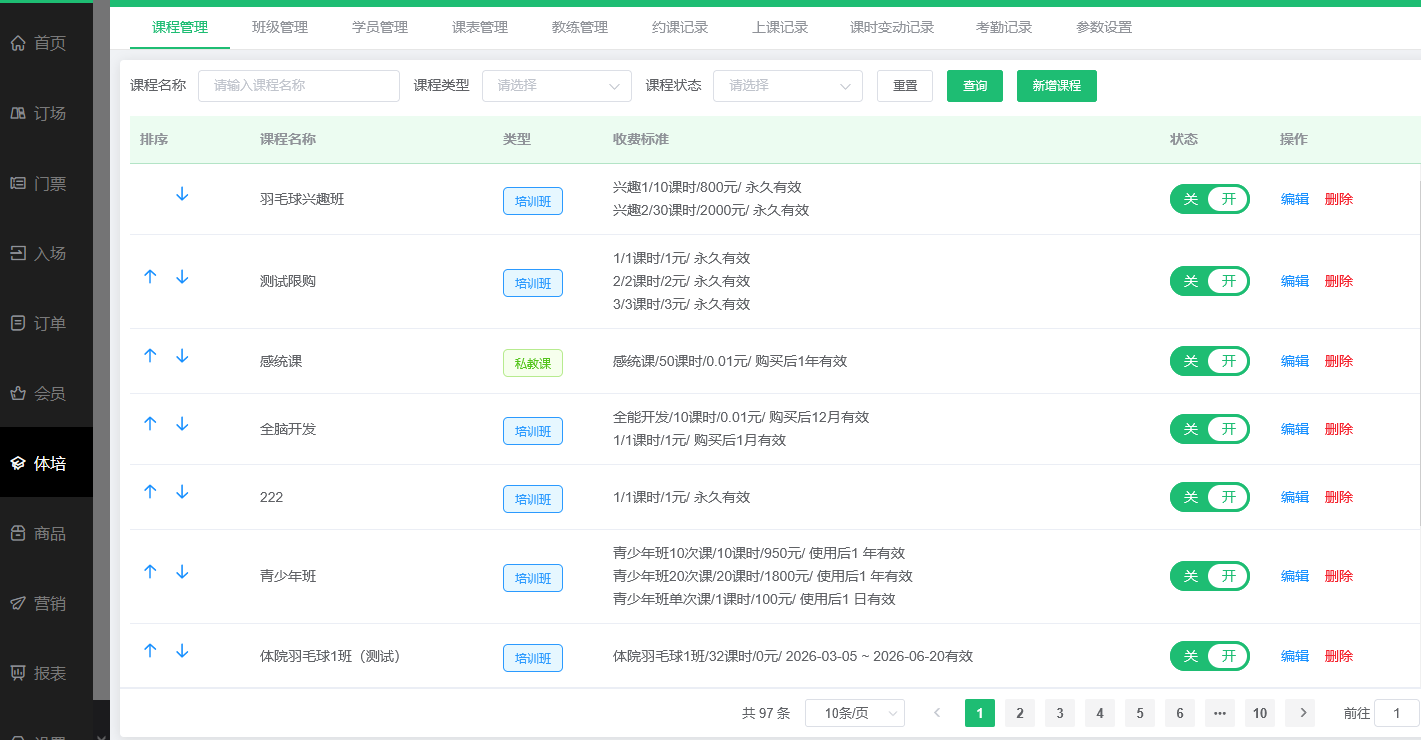
Task: Click 编辑 edit link for 全脑开发
Action: 1293,428
